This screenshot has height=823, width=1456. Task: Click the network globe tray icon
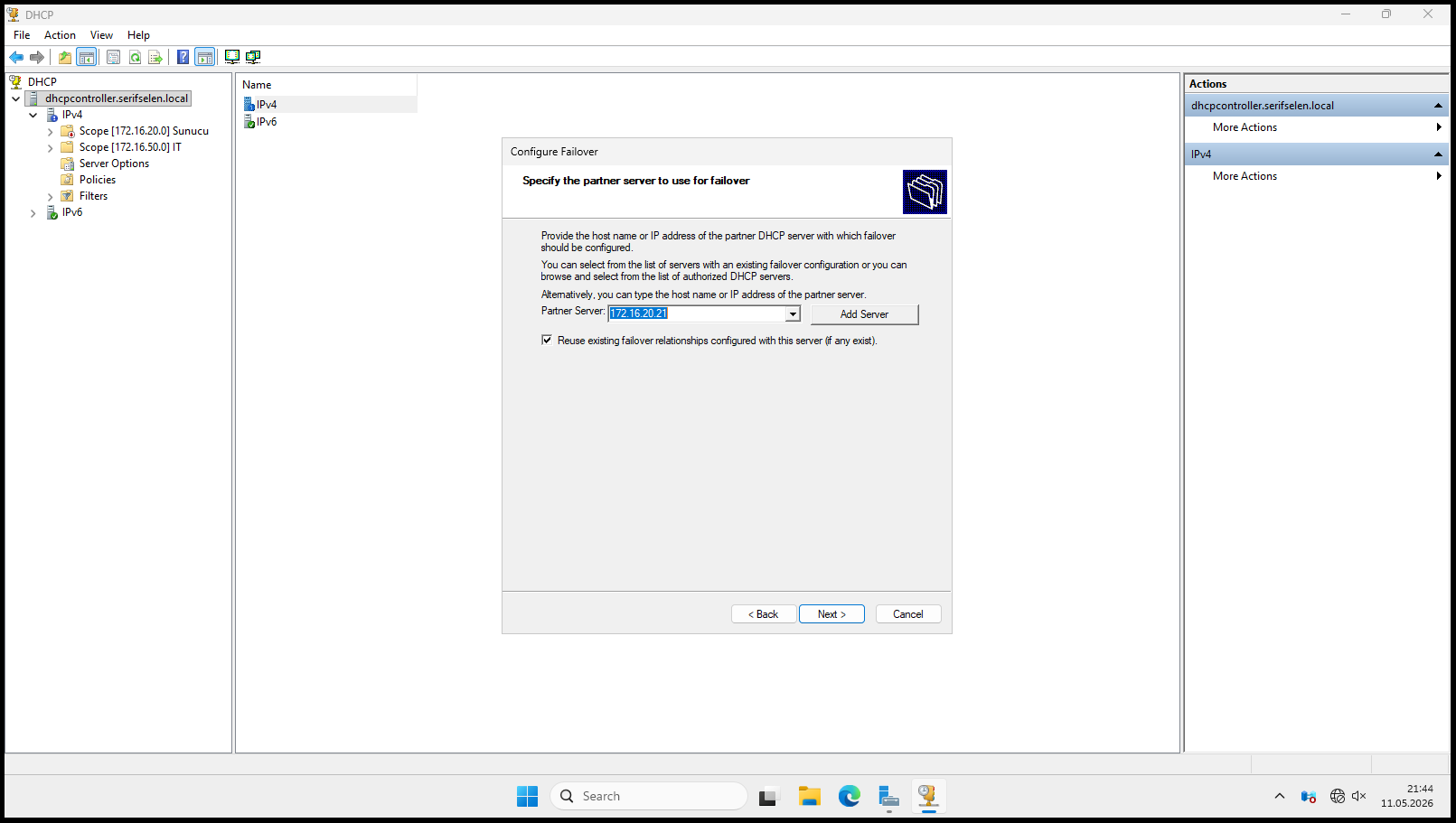click(x=1337, y=796)
